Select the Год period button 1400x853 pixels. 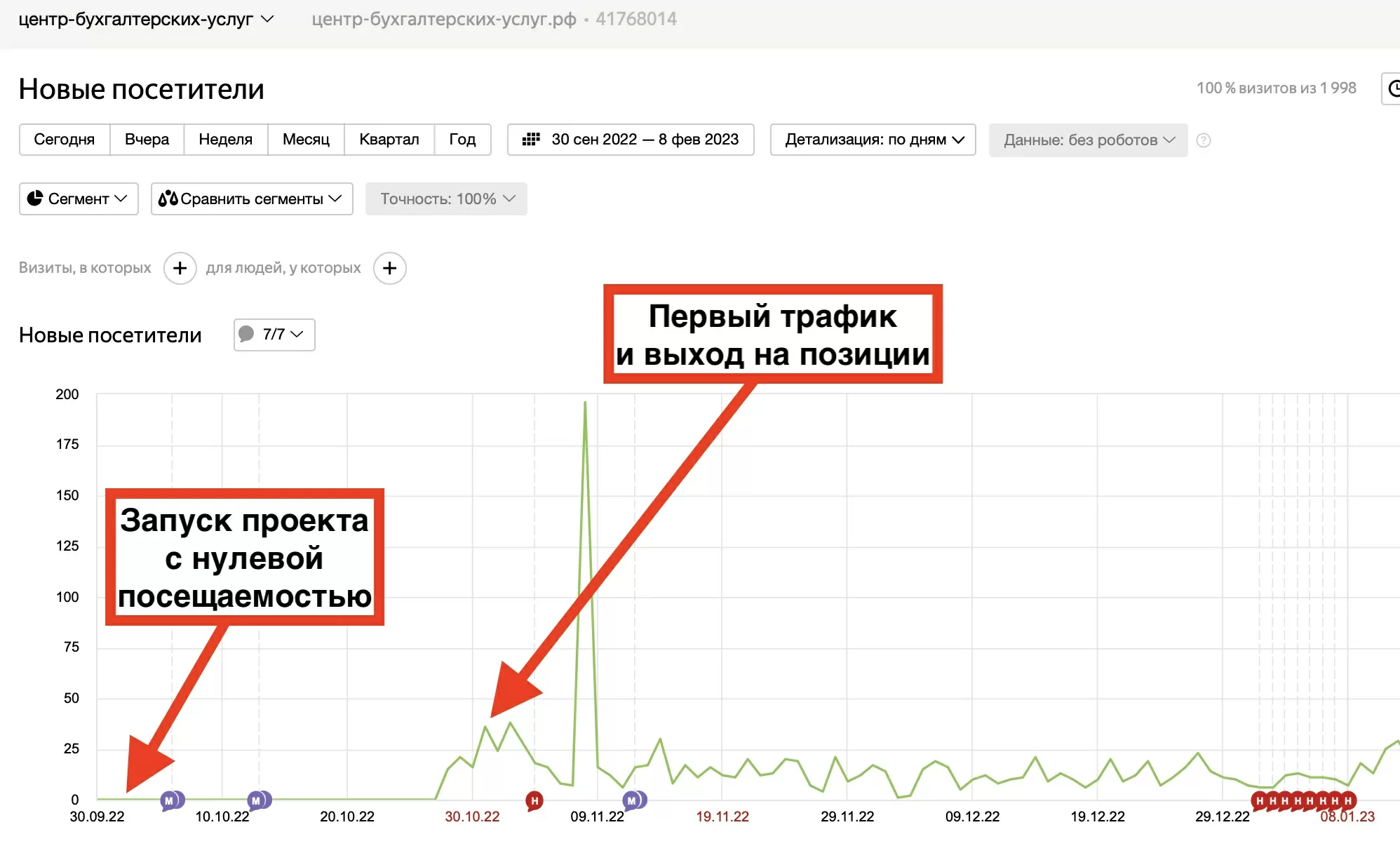click(462, 140)
